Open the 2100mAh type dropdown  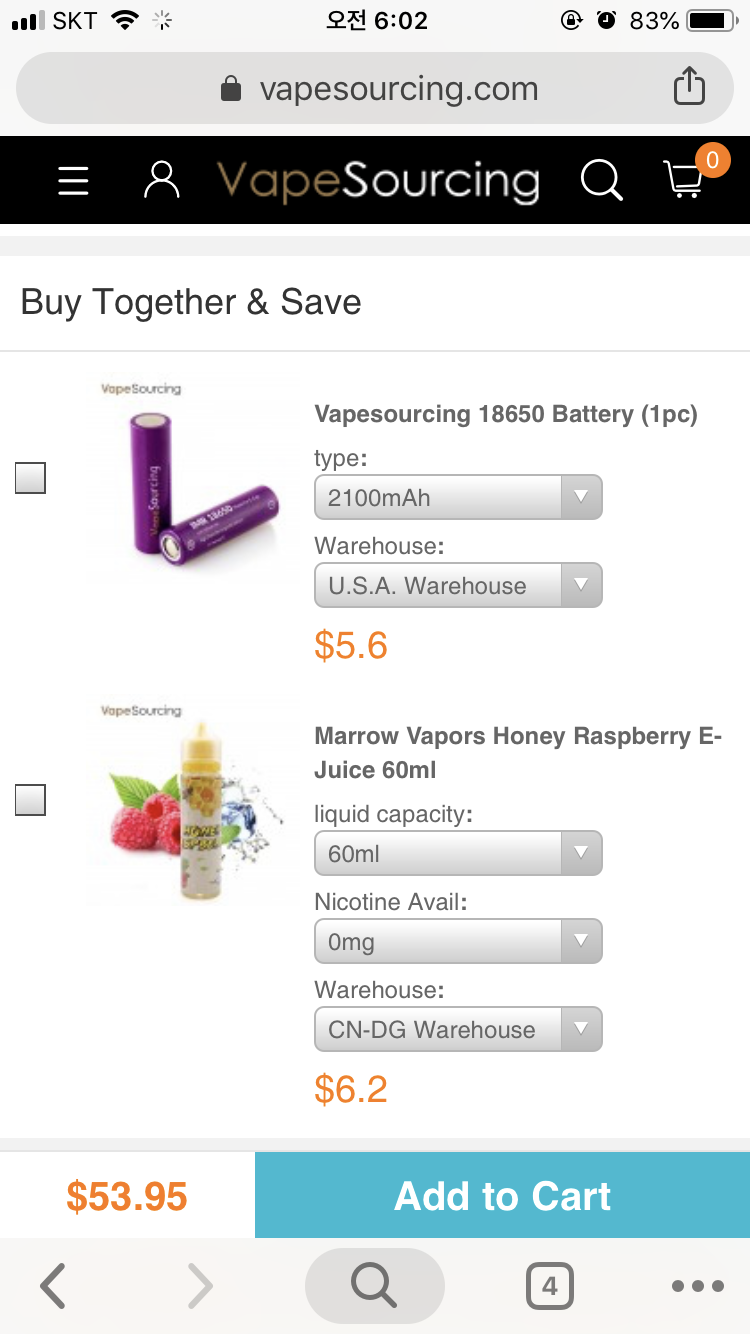(x=458, y=497)
